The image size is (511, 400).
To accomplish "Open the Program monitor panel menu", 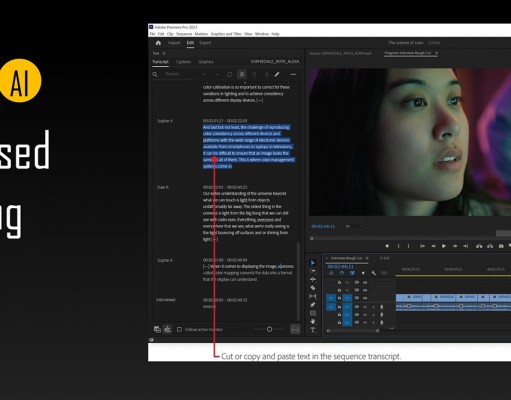I will pyautogui.click(x=436, y=53).
